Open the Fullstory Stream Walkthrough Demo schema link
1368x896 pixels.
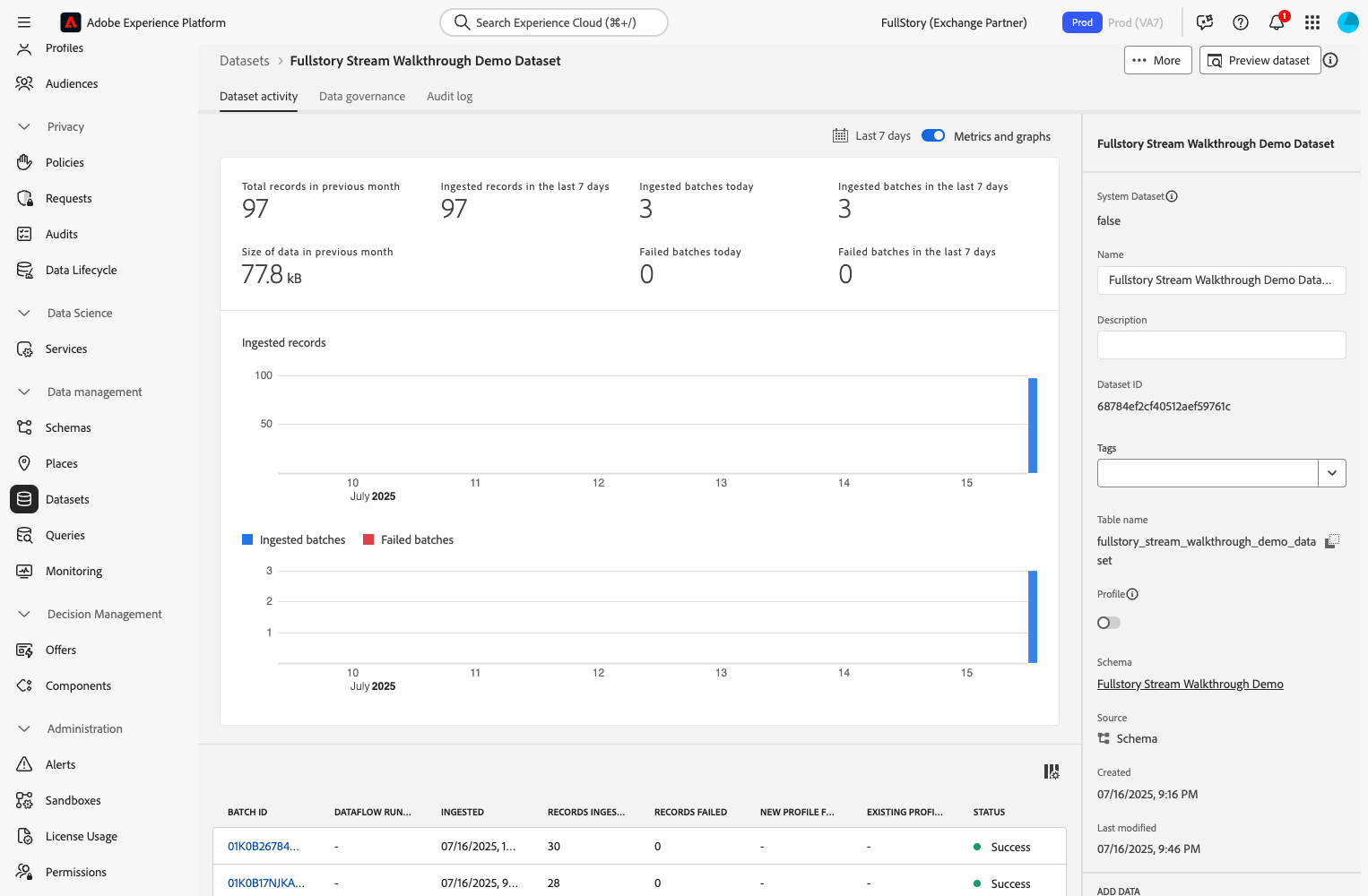tap(1190, 684)
